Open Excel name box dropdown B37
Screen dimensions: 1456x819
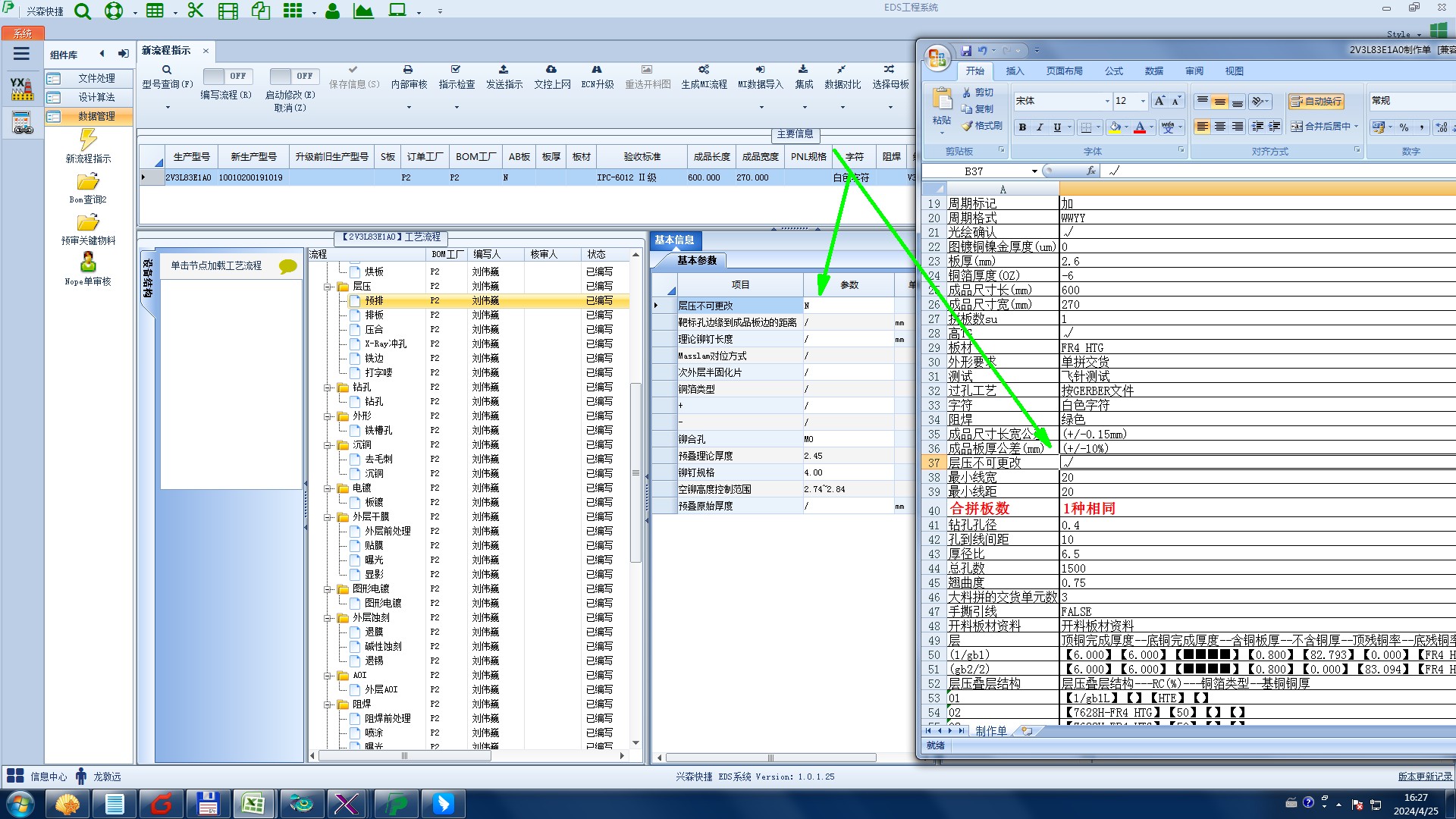click(x=1034, y=171)
